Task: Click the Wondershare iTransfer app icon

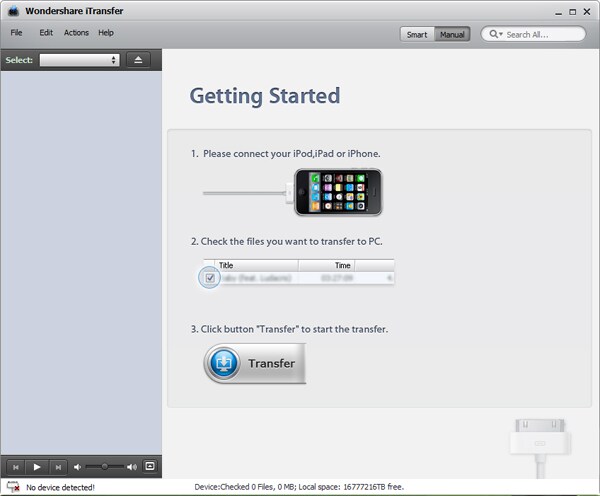Action: [13, 11]
